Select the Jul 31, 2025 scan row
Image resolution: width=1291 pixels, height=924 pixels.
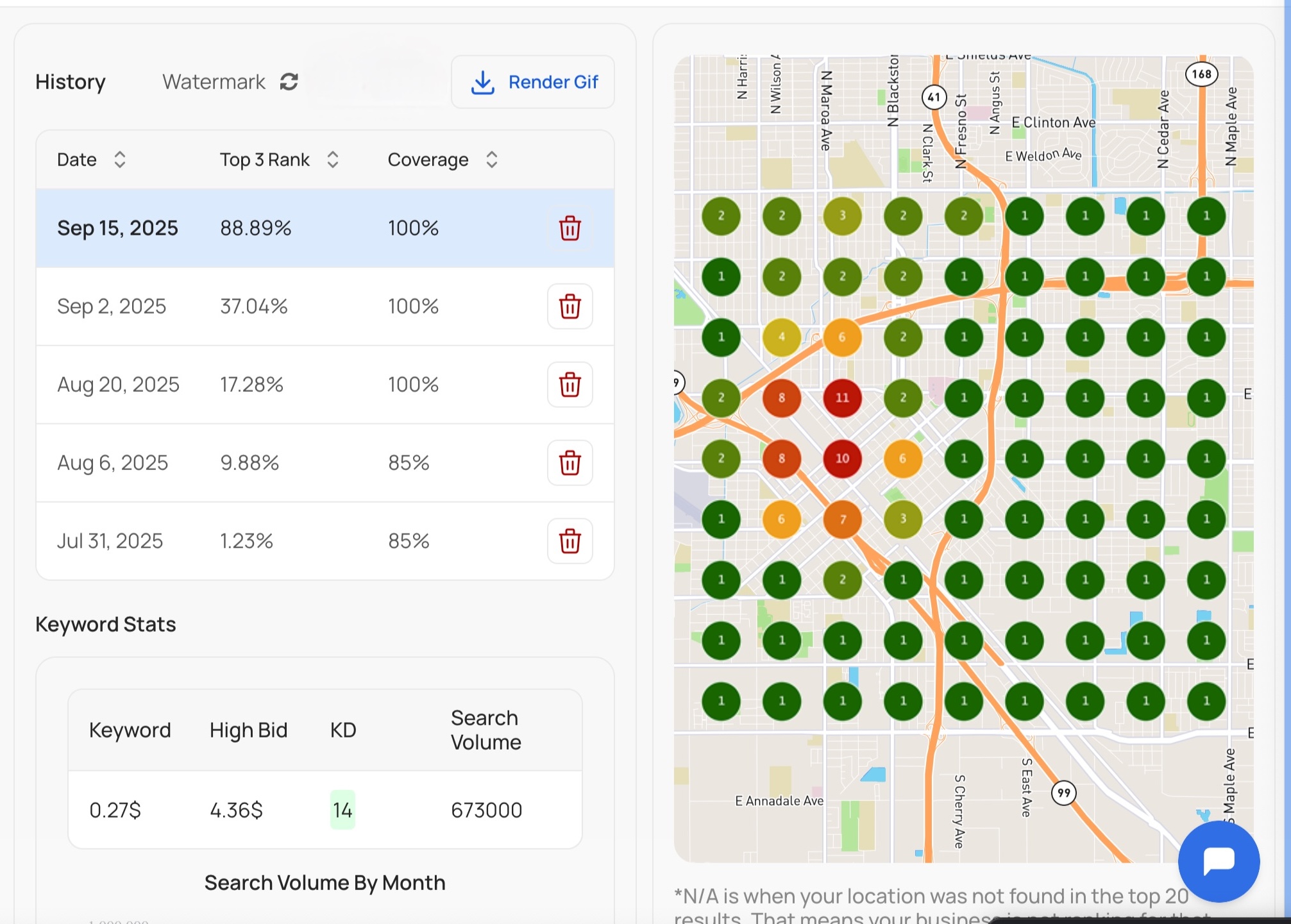289,541
